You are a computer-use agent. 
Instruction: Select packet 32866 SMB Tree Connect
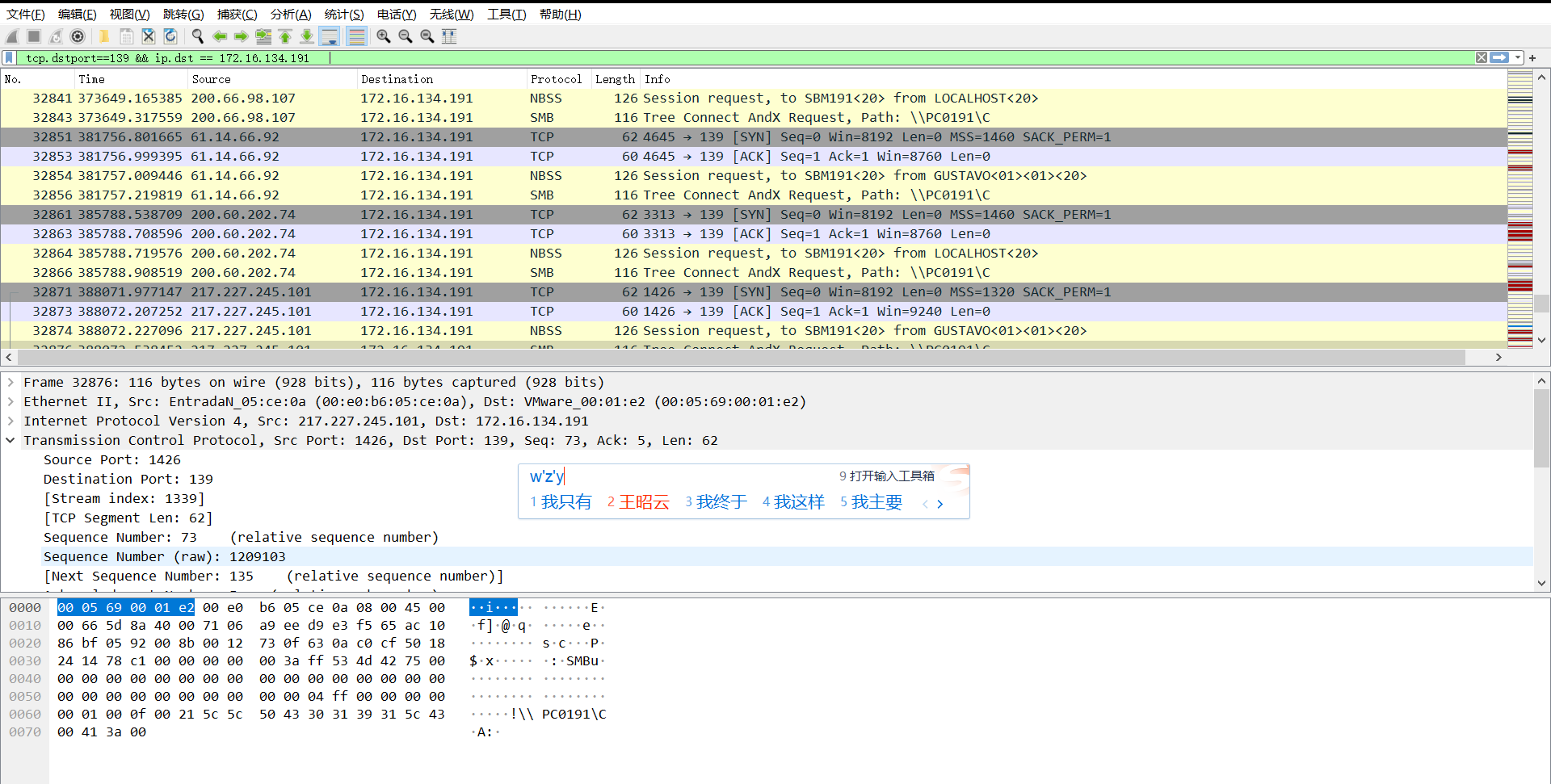(754, 272)
